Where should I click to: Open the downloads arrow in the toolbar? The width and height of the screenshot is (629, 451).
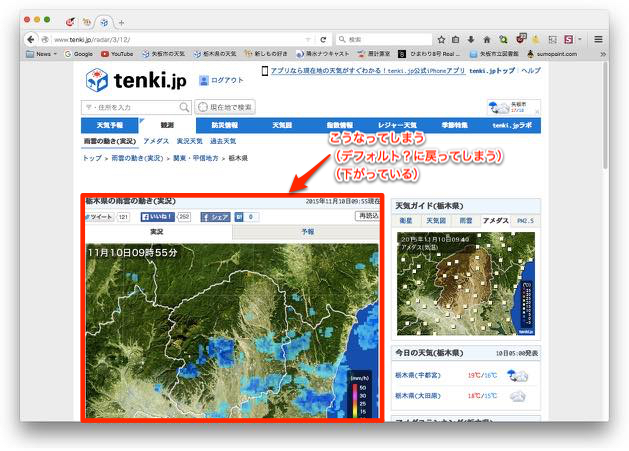(471, 39)
